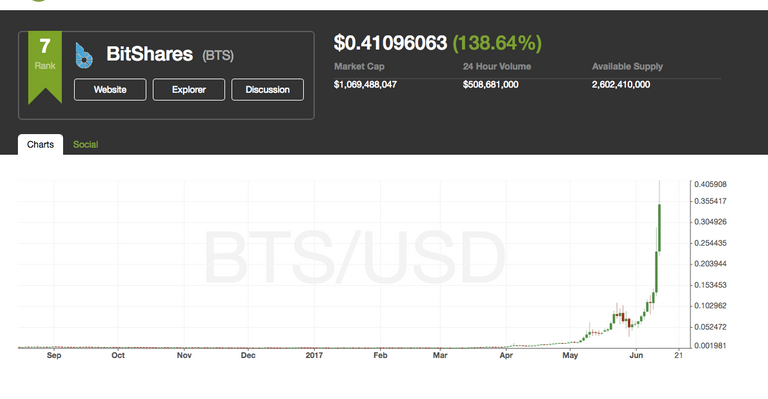Select the Available Supply value 2,602,410,000
The width and height of the screenshot is (768, 399).
pos(621,85)
